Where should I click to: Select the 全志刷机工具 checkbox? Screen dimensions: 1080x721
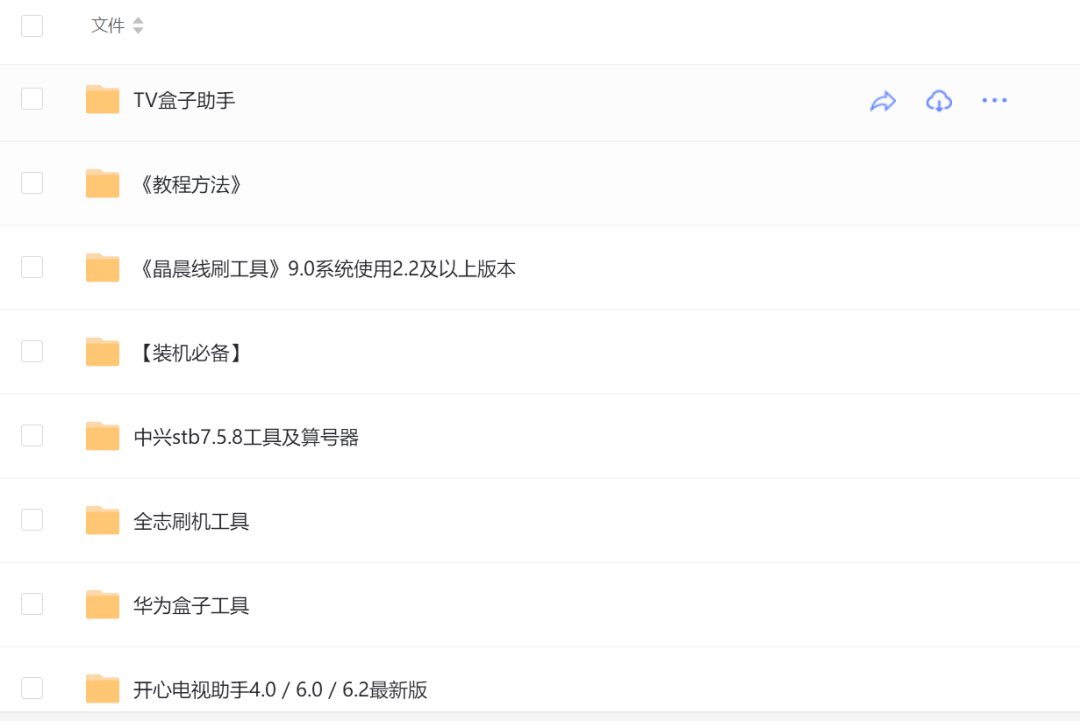(32, 520)
